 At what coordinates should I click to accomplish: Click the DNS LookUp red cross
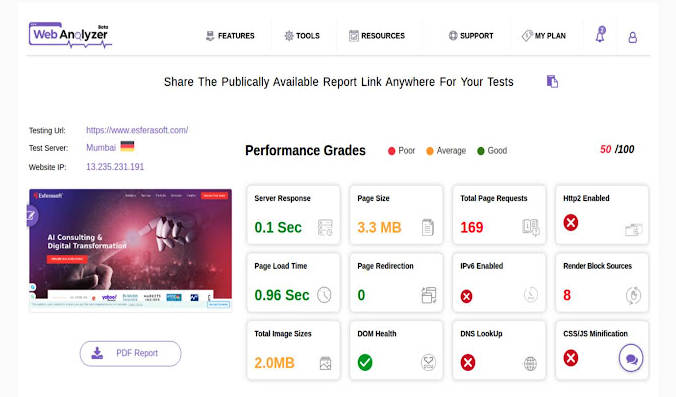468,363
